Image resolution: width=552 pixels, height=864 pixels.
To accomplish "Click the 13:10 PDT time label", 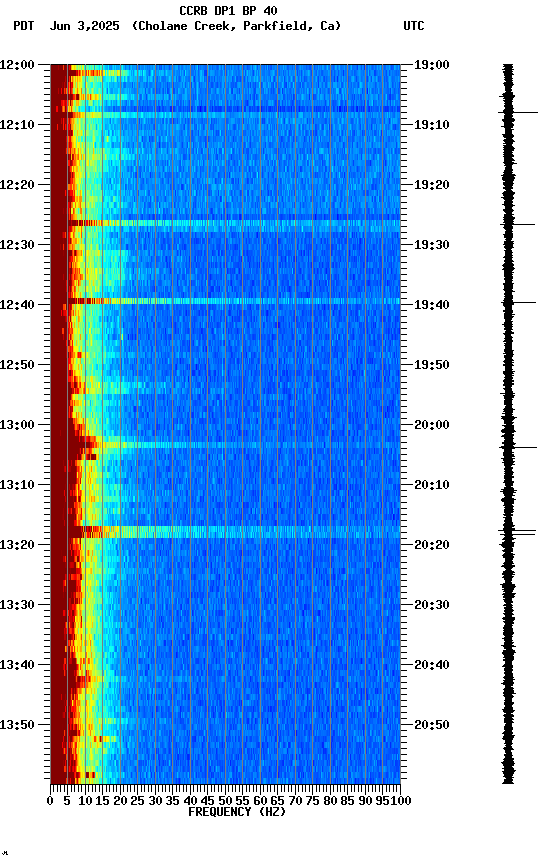I will click(17, 485).
